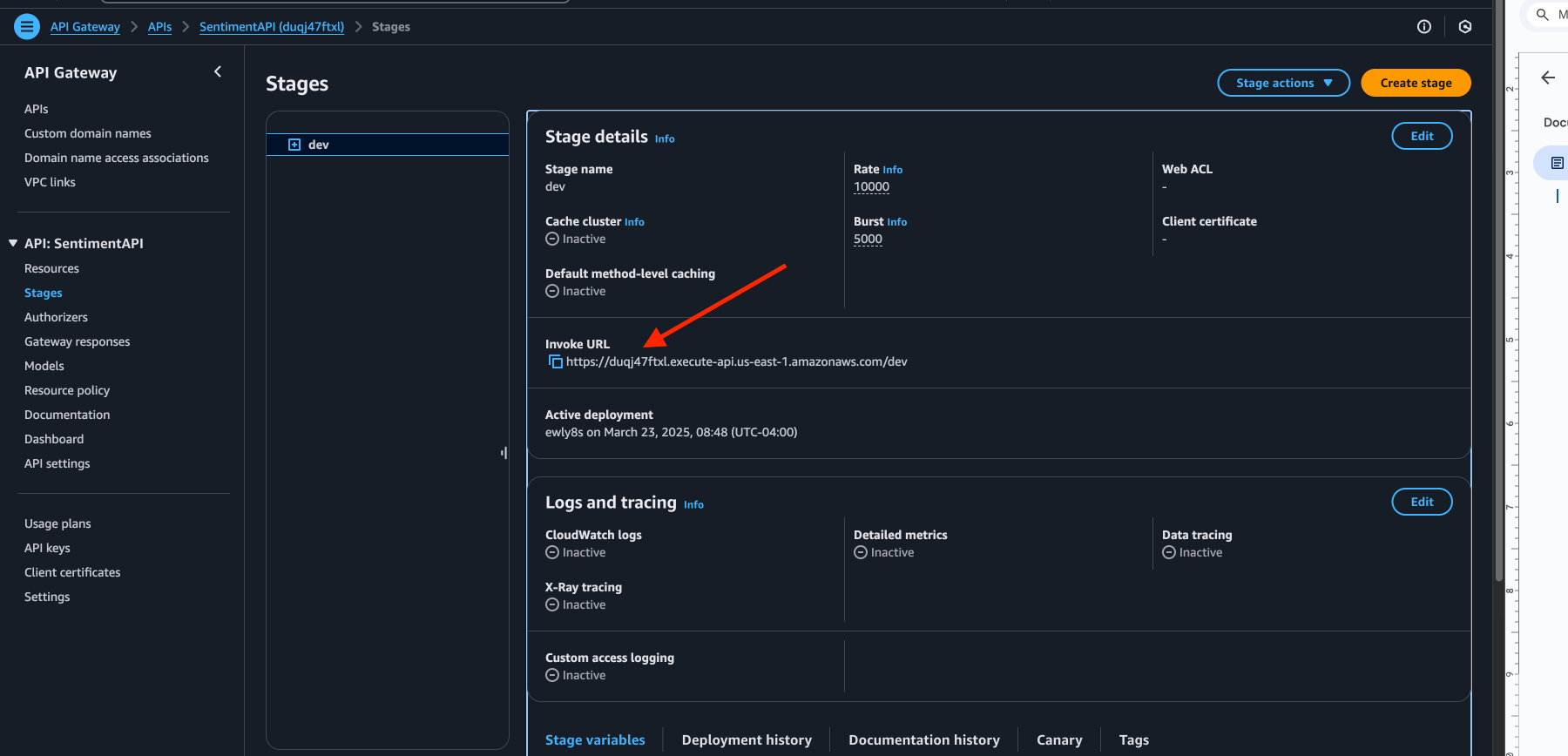Open the Canary tab
This screenshot has width=1568, height=756.
1059,739
